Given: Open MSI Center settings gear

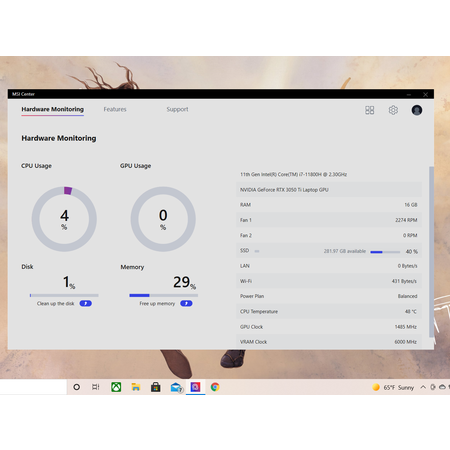Looking at the screenshot, I should [x=393, y=110].
